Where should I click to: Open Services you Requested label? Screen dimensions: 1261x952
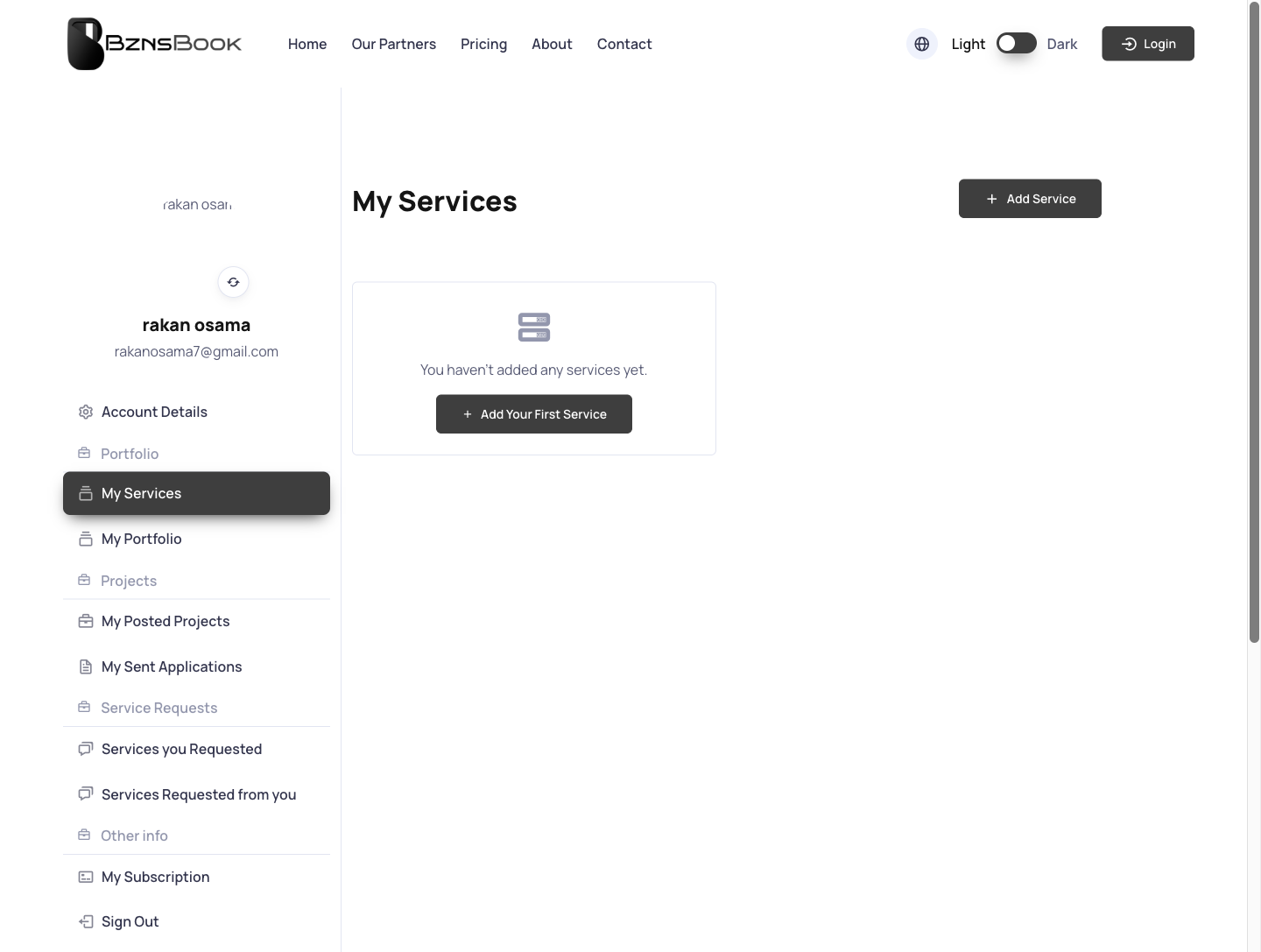pos(182,749)
